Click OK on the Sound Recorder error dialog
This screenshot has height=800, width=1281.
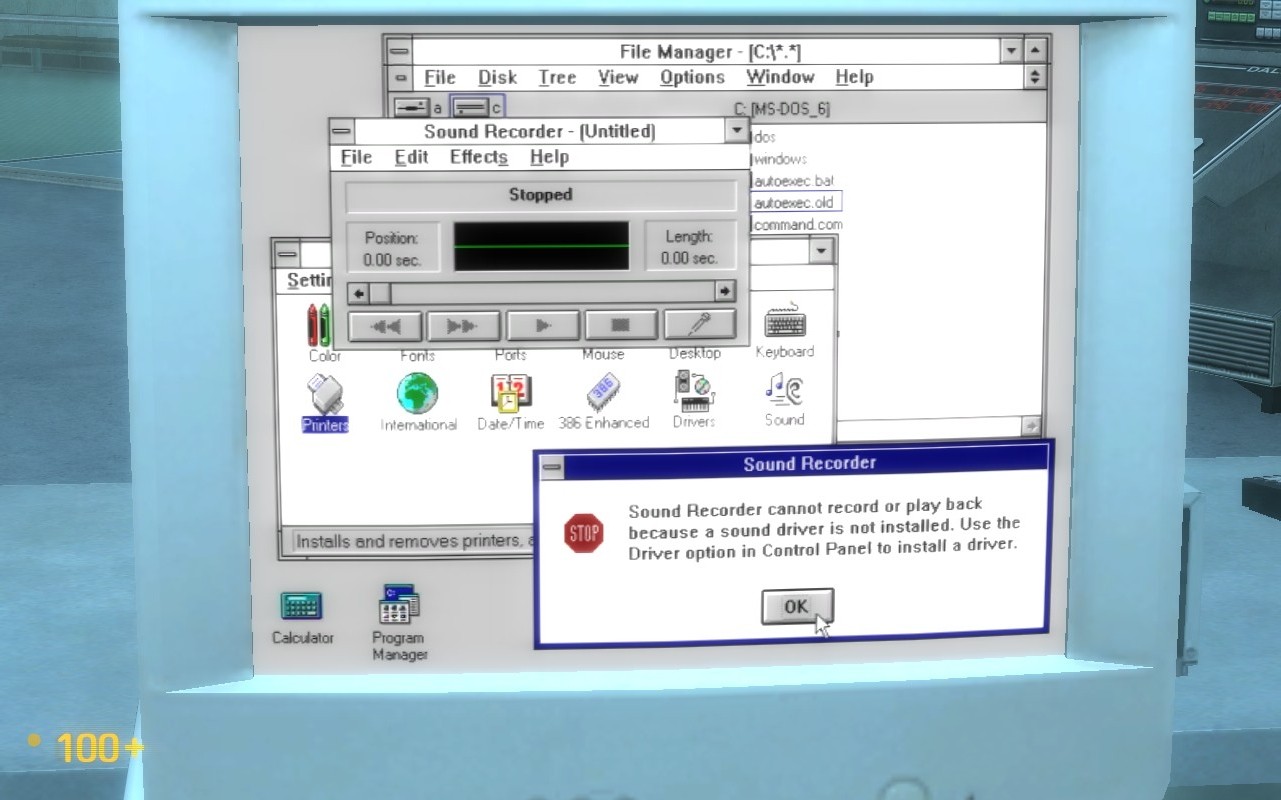click(797, 606)
